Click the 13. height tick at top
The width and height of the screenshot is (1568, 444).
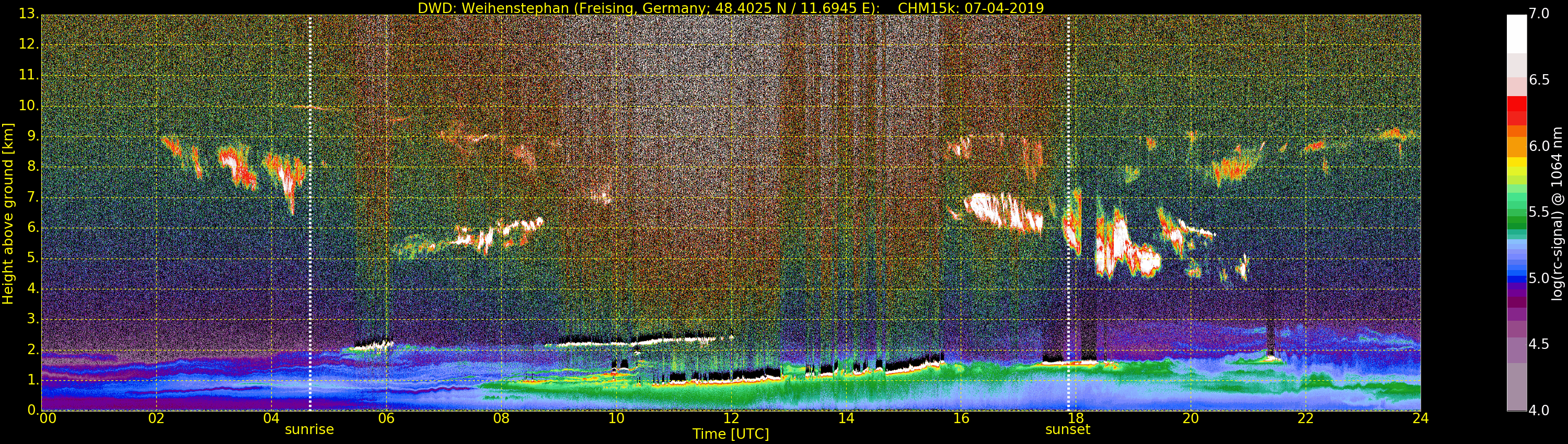29,14
